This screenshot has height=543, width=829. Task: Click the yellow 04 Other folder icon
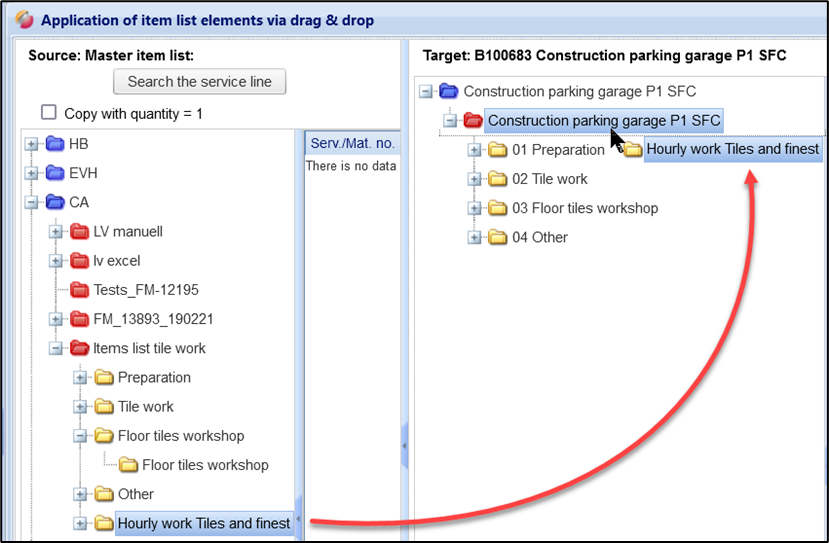coord(497,237)
